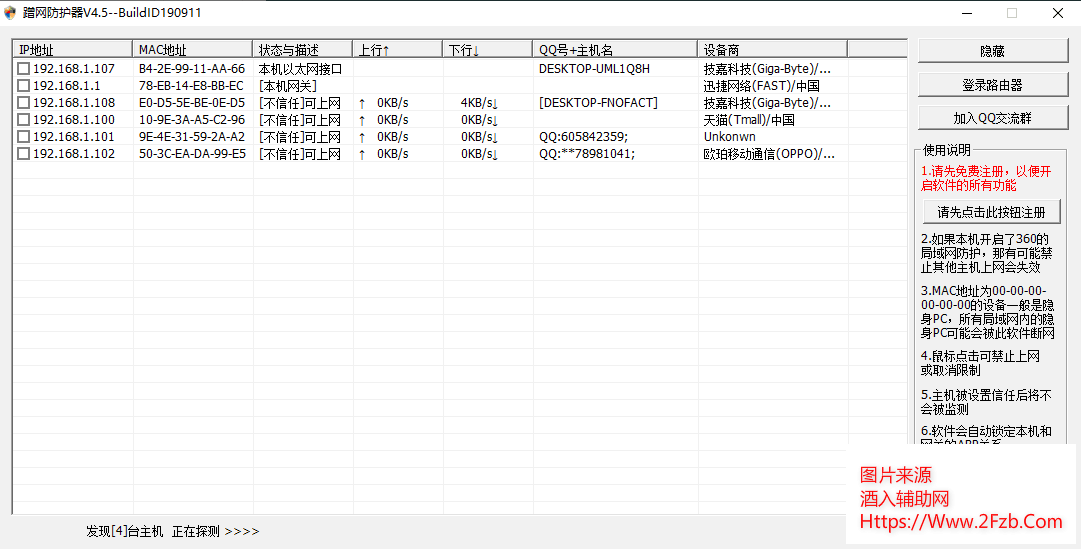1081x549 pixels.
Task: Check the box for host 192.168.1.107
Action: [x=23, y=69]
